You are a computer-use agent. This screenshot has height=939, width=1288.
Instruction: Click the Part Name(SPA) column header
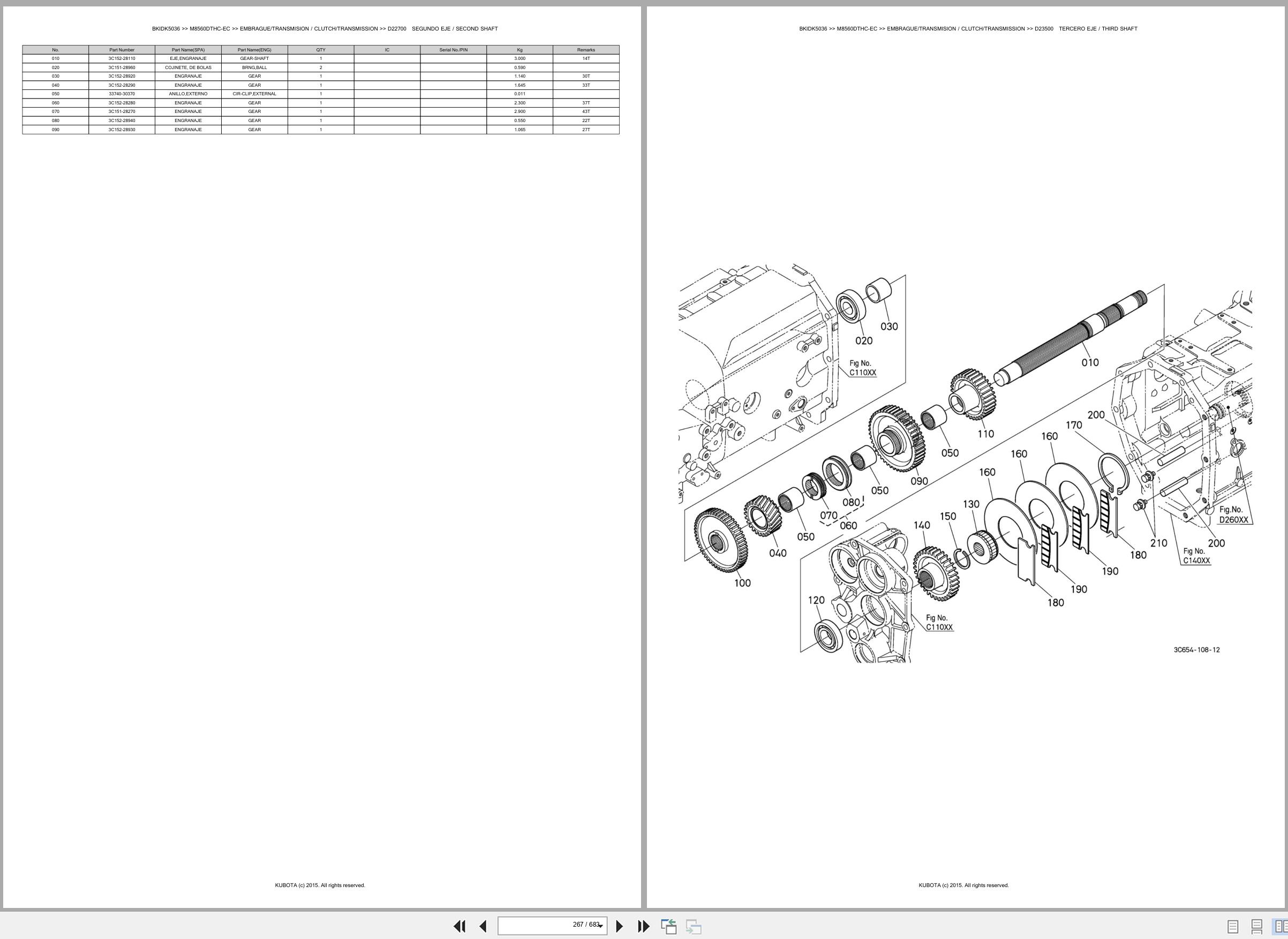[x=188, y=50]
